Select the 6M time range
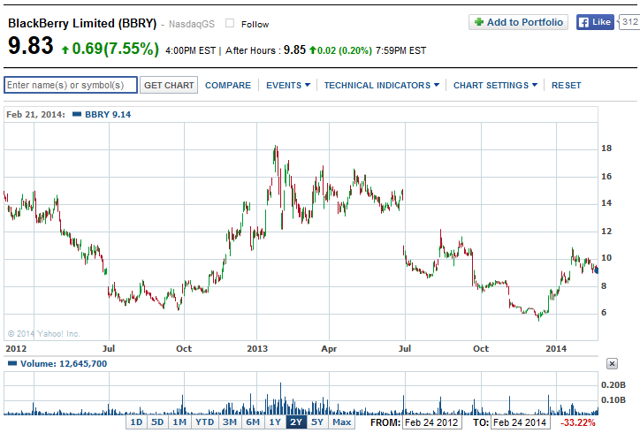640x433 pixels. click(x=253, y=422)
